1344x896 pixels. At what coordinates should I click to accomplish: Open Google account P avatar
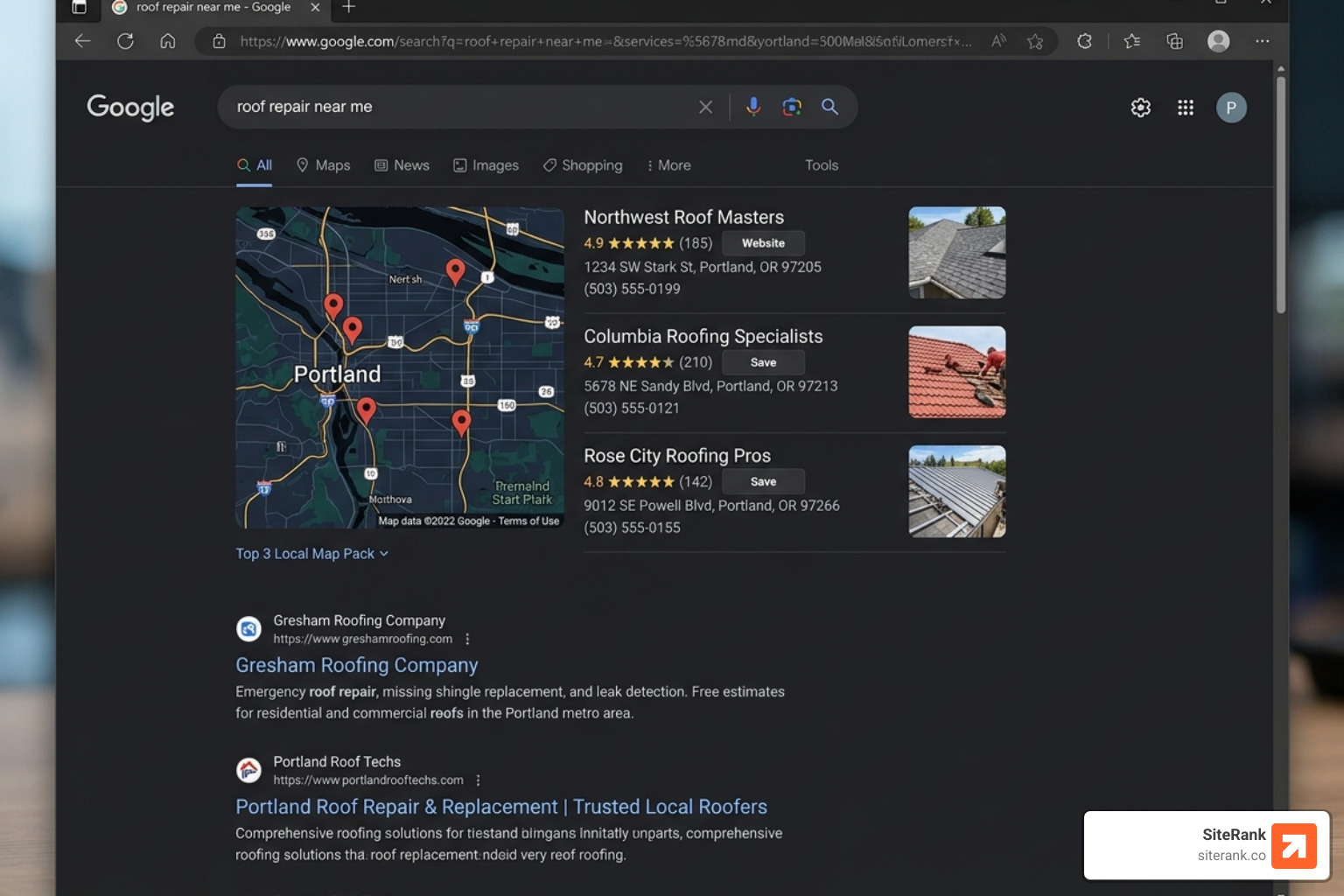[1231, 108]
